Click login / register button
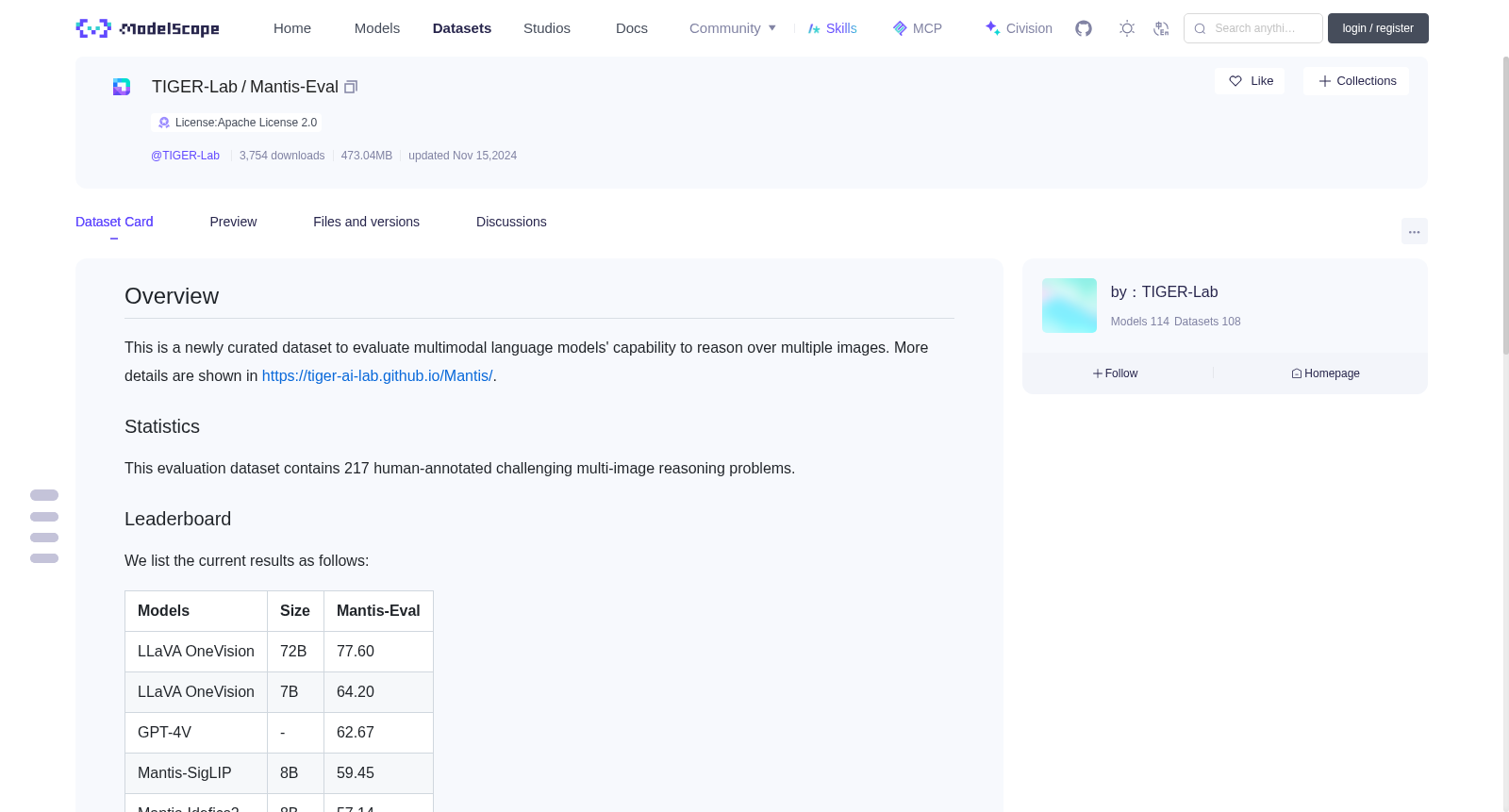Screen dimensions: 1509x812 click(1378, 28)
